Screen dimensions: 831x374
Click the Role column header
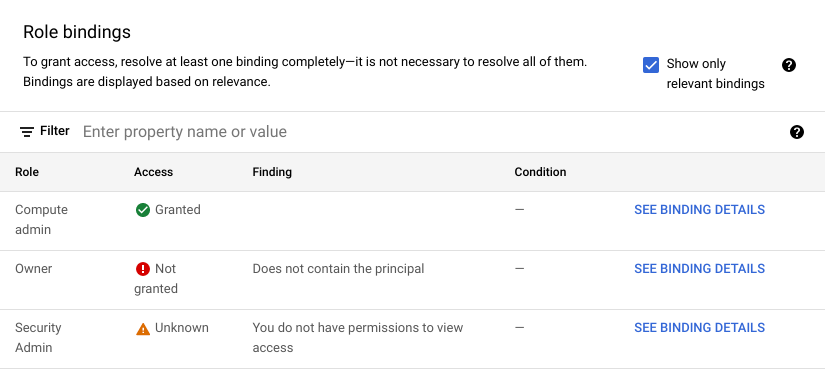(26, 172)
